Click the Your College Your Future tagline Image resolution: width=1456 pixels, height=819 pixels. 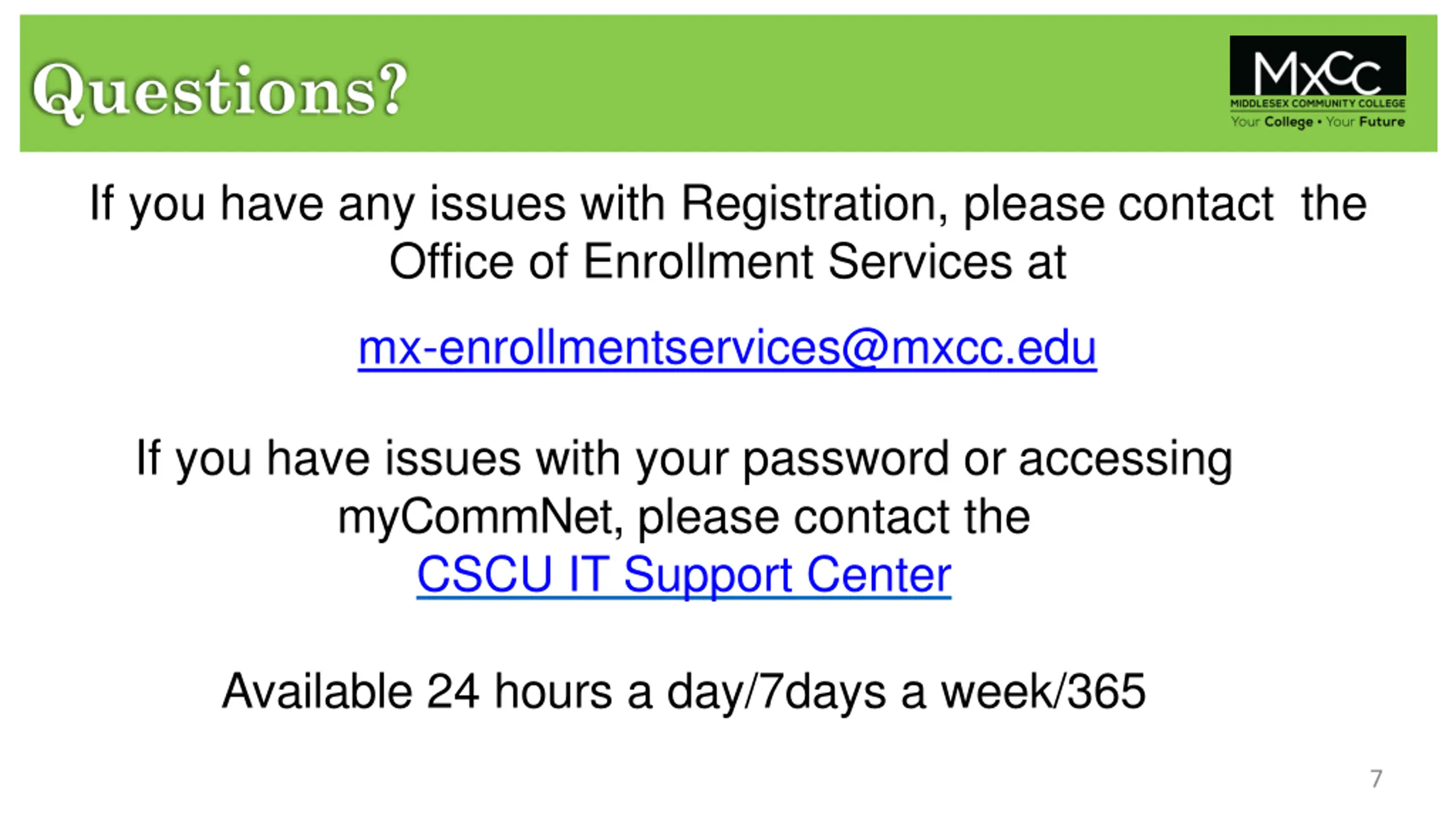pos(1318,122)
